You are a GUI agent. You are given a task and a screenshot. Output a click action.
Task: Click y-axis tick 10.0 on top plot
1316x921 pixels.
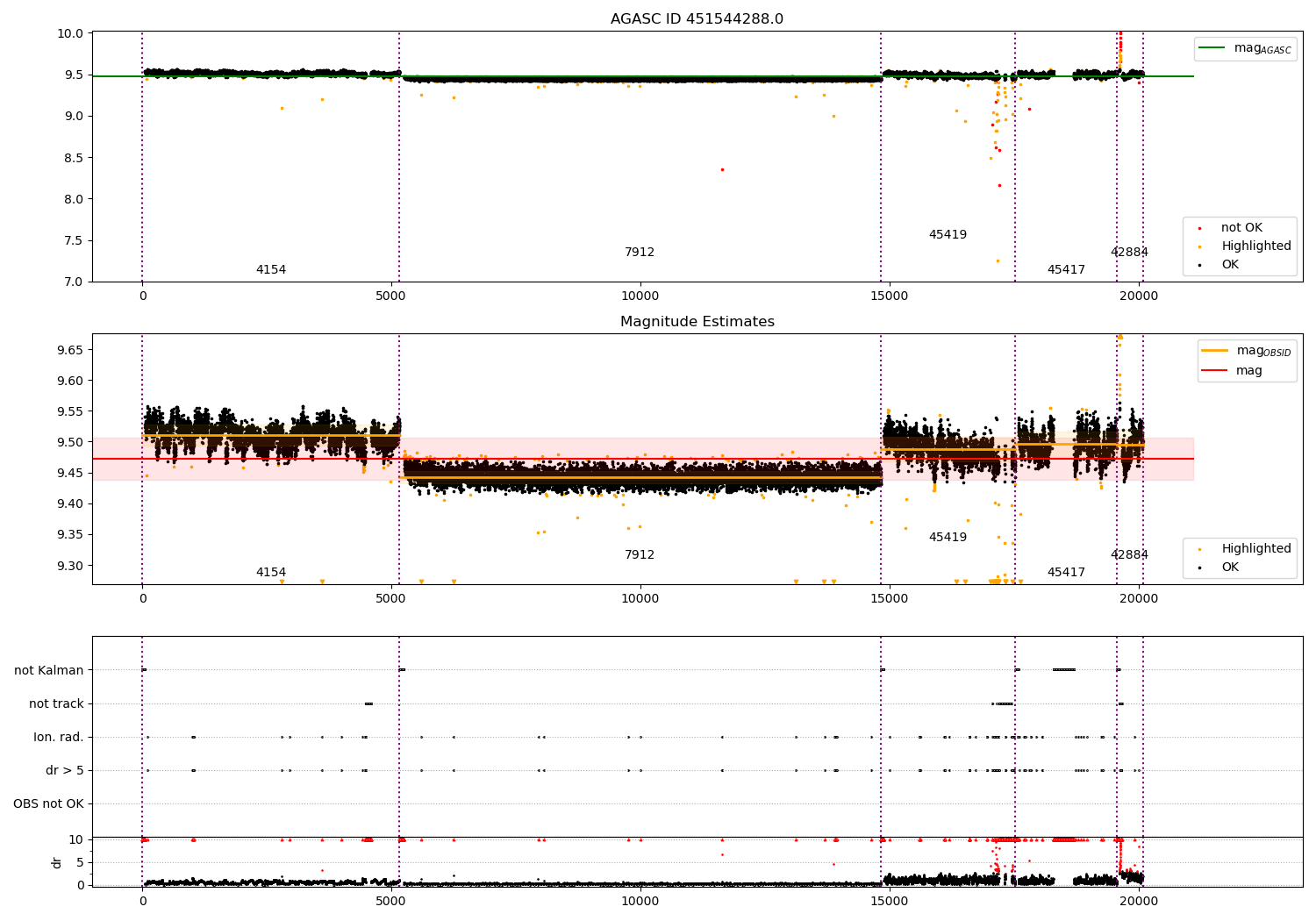tap(72, 33)
